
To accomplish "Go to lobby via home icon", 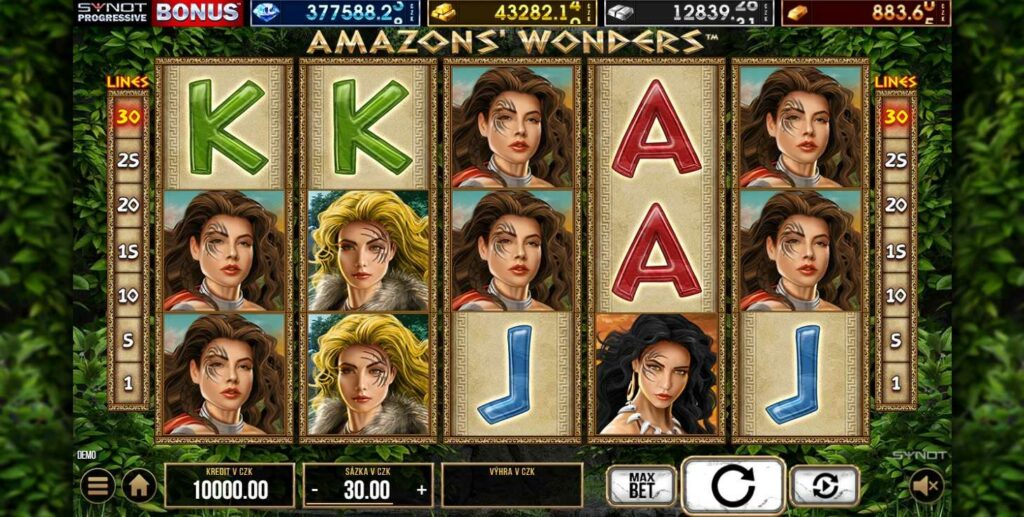I will pyautogui.click(x=139, y=486).
